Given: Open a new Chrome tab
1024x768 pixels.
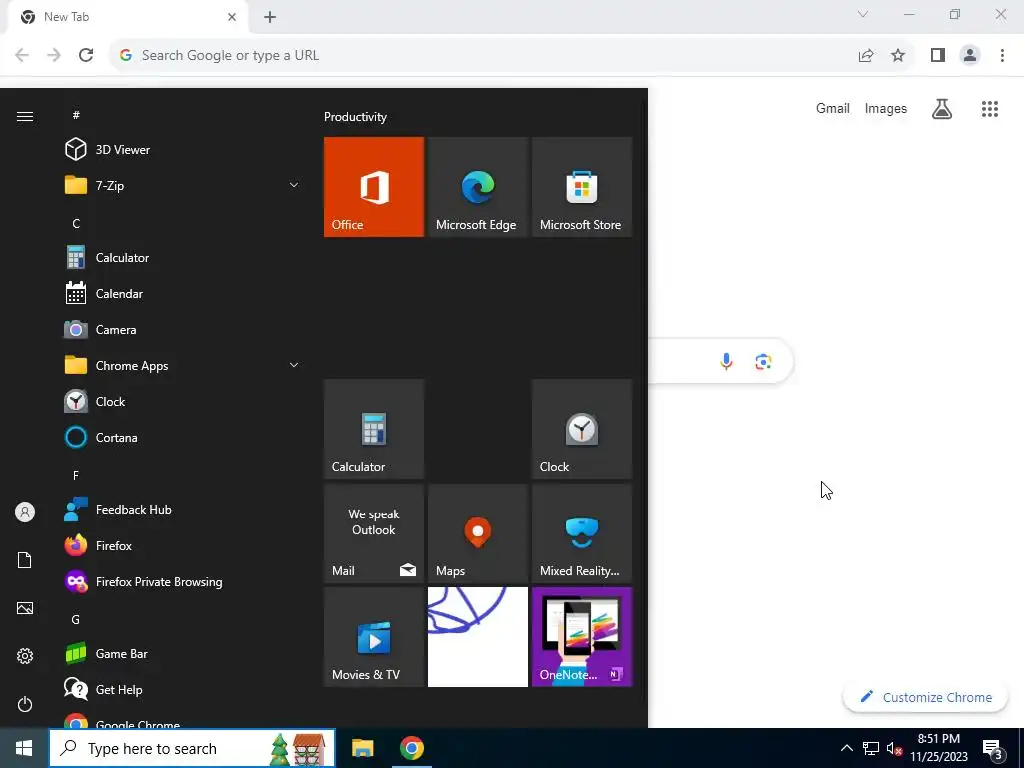Looking at the screenshot, I should tap(270, 17).
